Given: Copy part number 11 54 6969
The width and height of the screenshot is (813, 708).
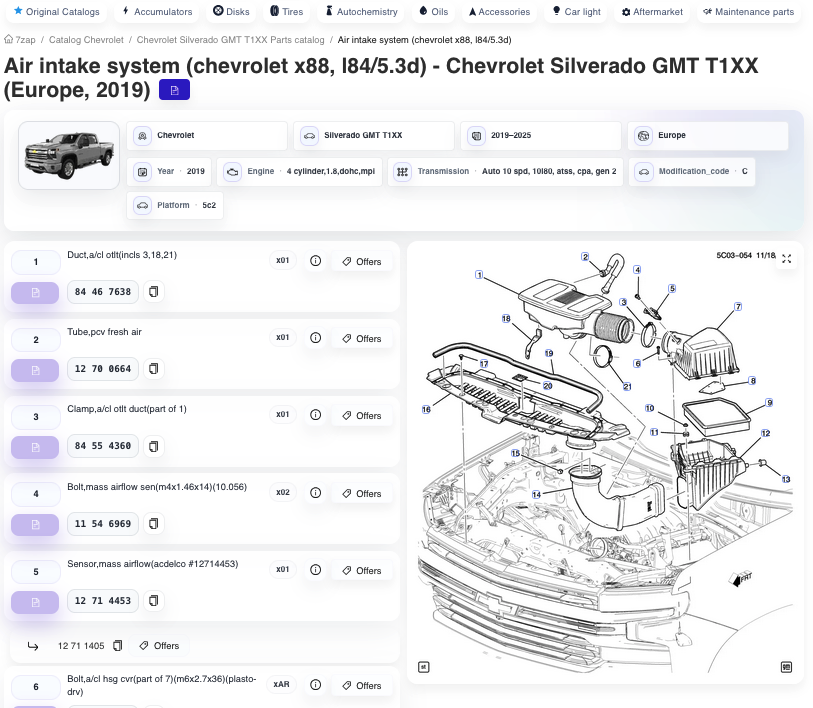Looking at the screenshot, I should coord(153,524).
